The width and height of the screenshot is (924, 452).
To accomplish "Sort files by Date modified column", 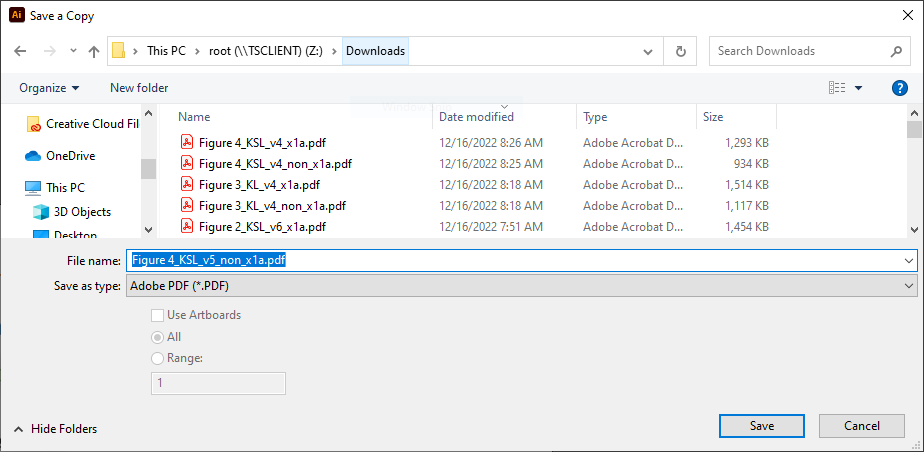I will click(x=476, y=117).
